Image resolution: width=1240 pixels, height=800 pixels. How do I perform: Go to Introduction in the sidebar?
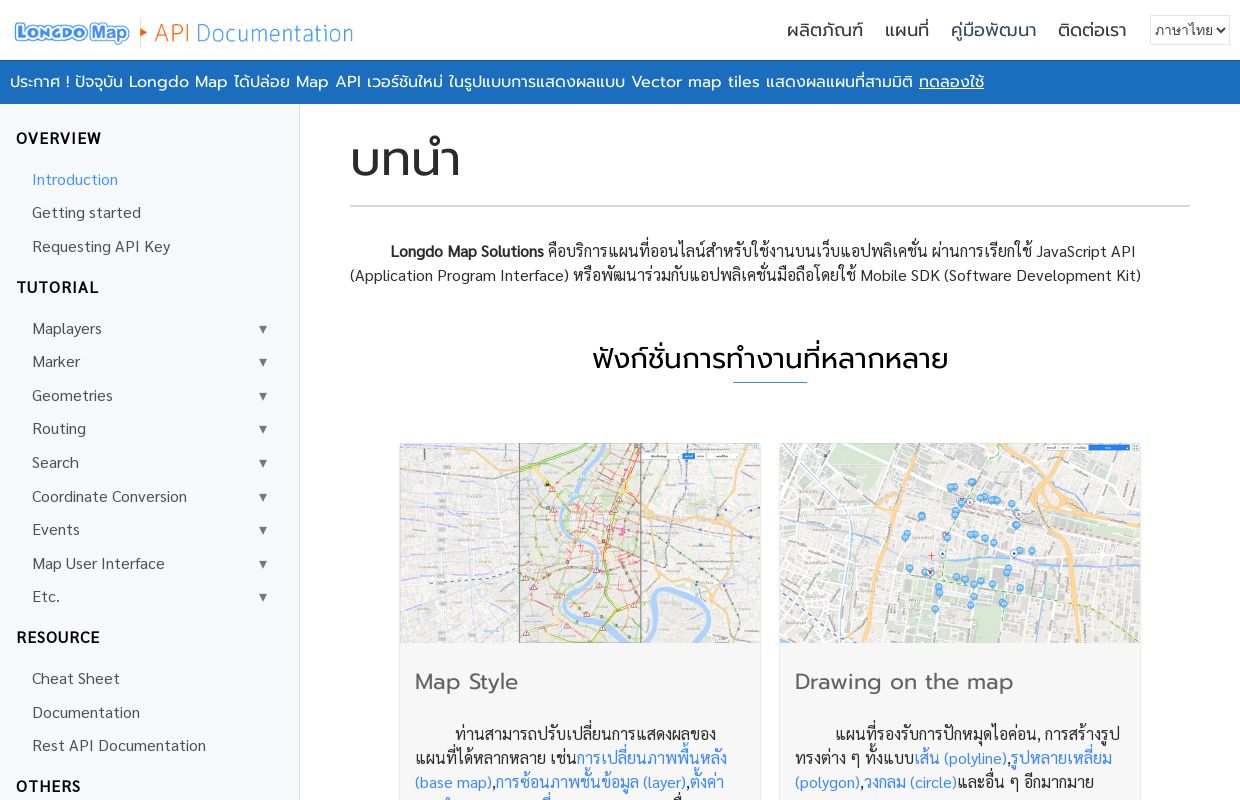[x=75, y=179]
